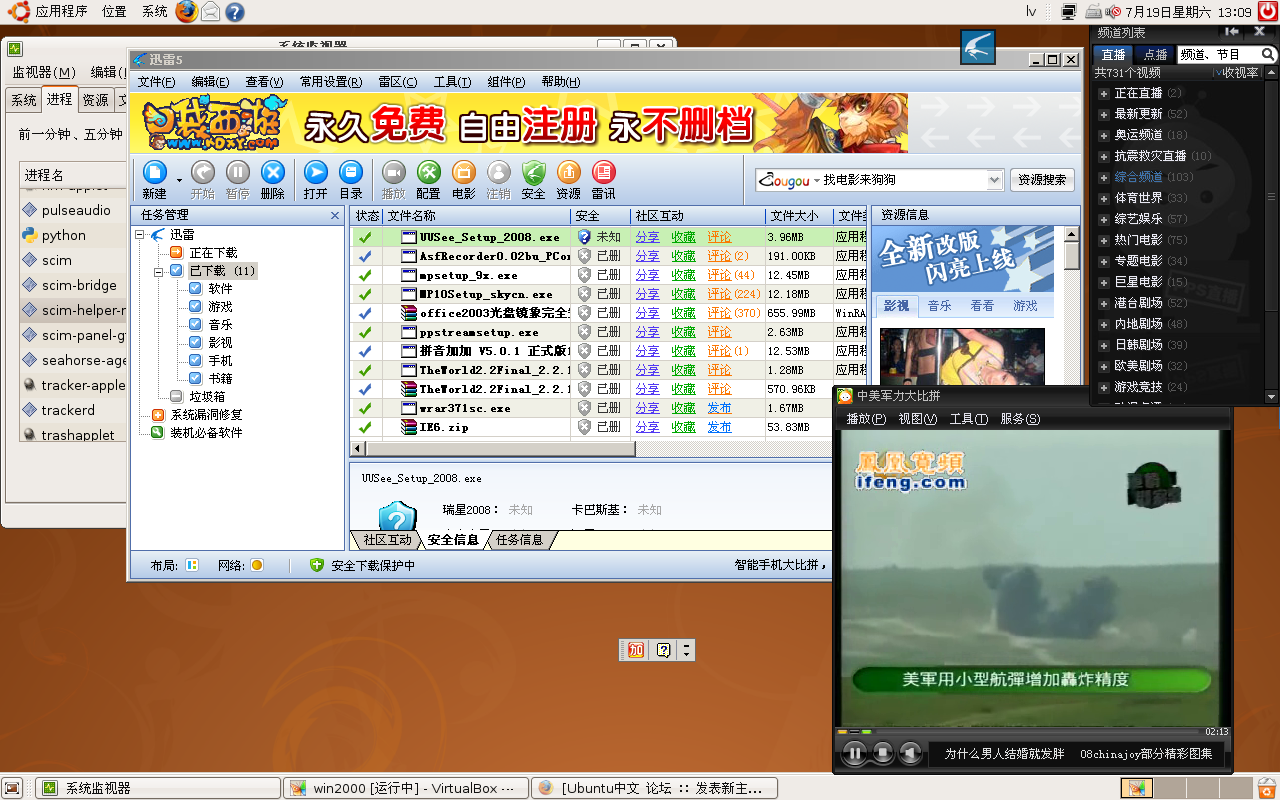This screenshot has height=800, width=1280.
Task: Click 分享 link for UUSee_Setup_2008.exe
Action: tap(647, 237)
